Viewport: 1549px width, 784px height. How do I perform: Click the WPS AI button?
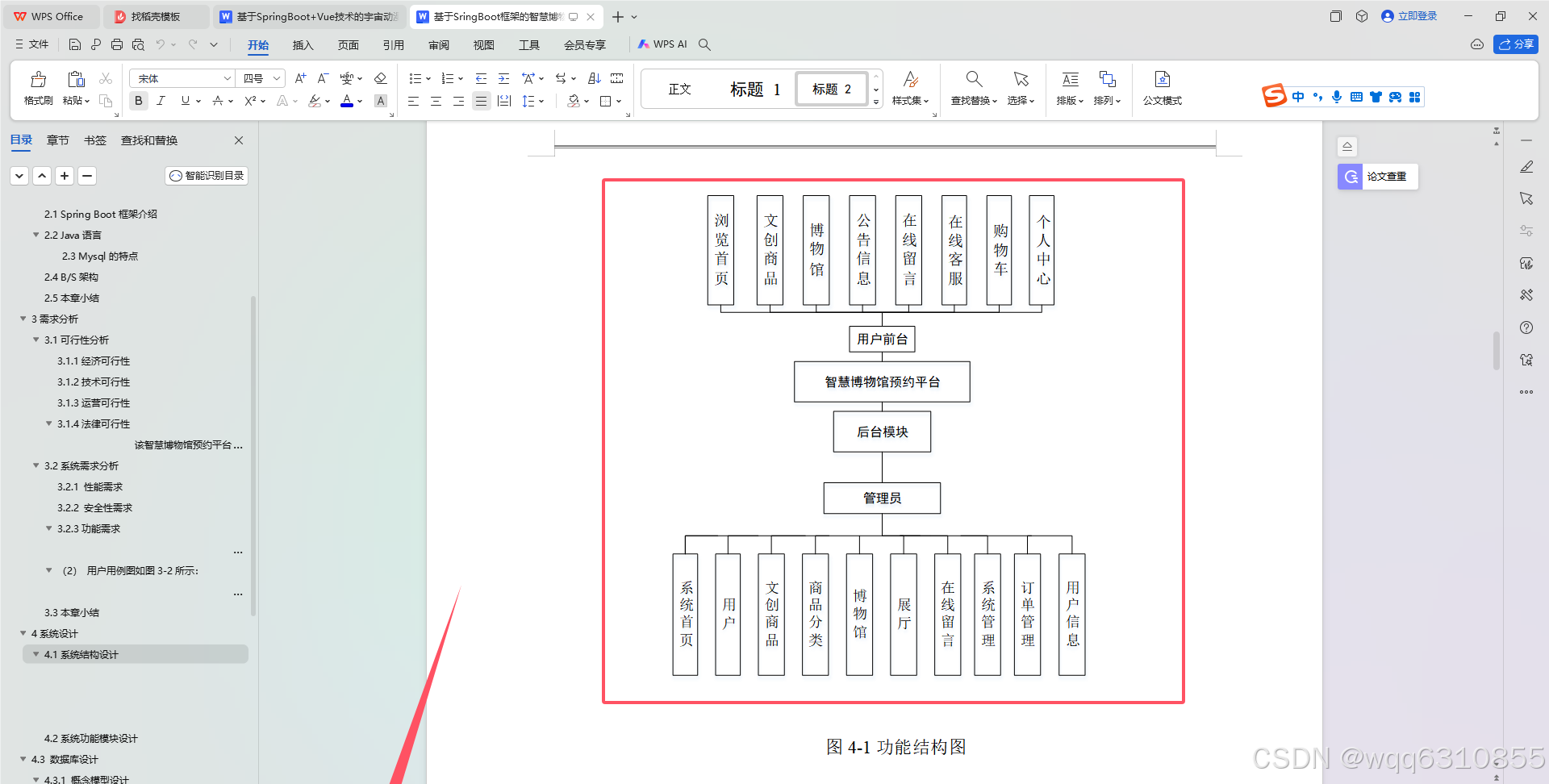pos(662,44)
